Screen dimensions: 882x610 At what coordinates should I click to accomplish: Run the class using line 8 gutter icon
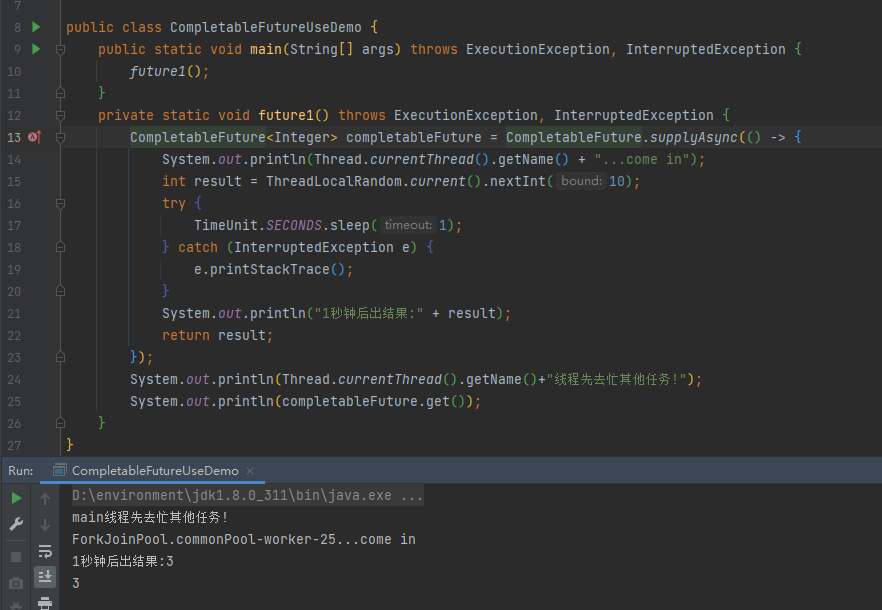coord(36,26)
